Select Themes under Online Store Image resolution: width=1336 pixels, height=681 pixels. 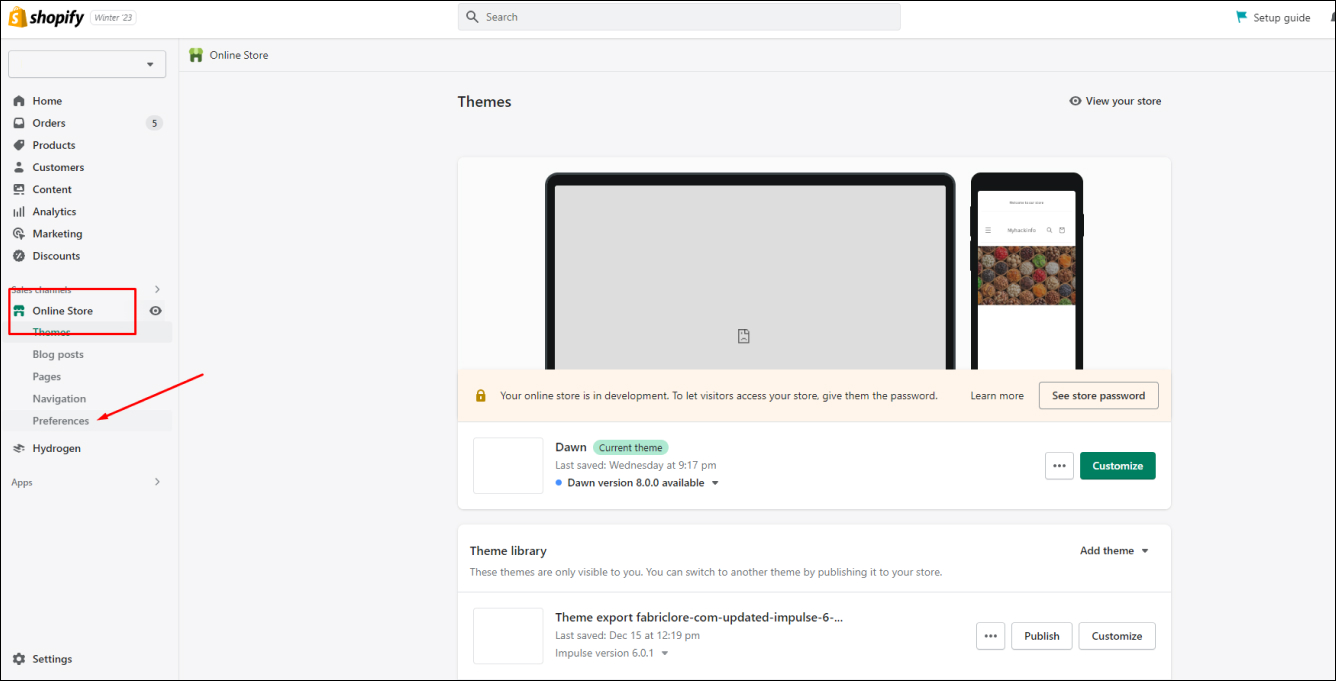click(x=52, y=332)
